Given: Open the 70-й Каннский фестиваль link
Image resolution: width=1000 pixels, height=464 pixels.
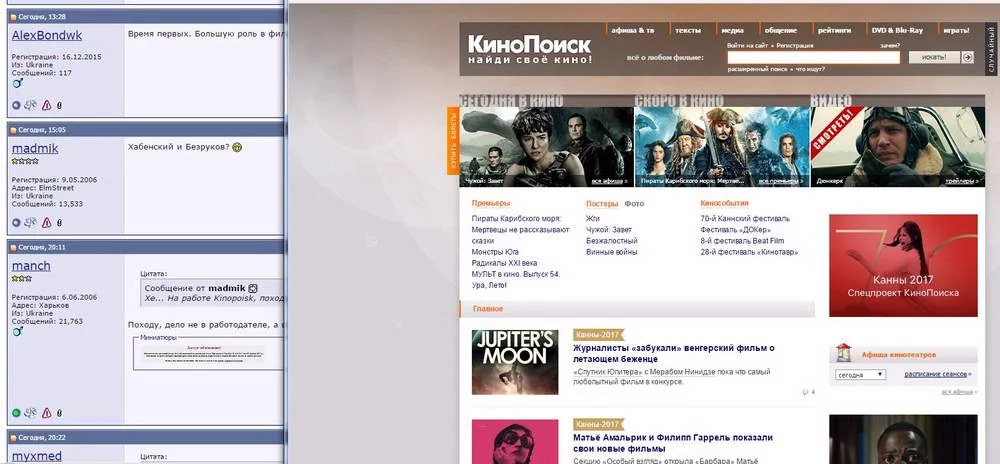Looking at the screenshot, I should coord(745,219).
